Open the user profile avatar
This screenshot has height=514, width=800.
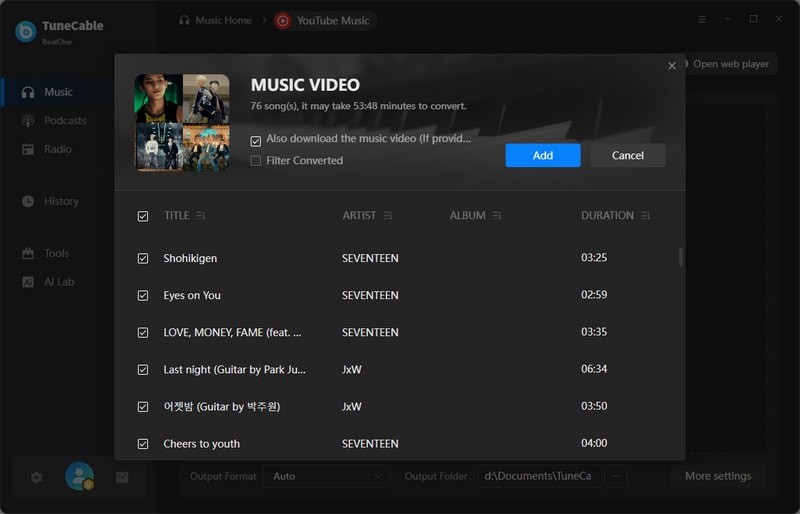click(x=79, y=477)
